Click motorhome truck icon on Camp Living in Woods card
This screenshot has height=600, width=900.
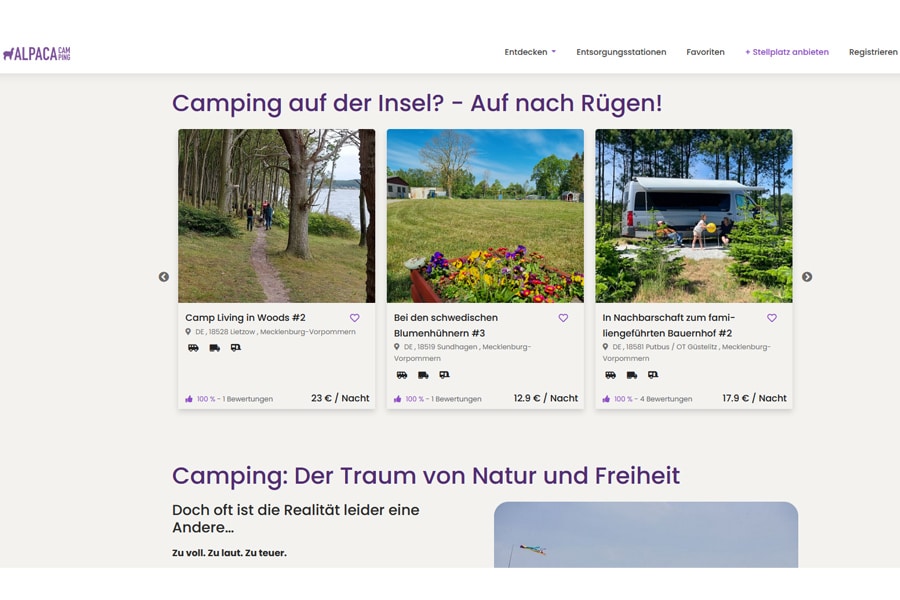[215, 347]
